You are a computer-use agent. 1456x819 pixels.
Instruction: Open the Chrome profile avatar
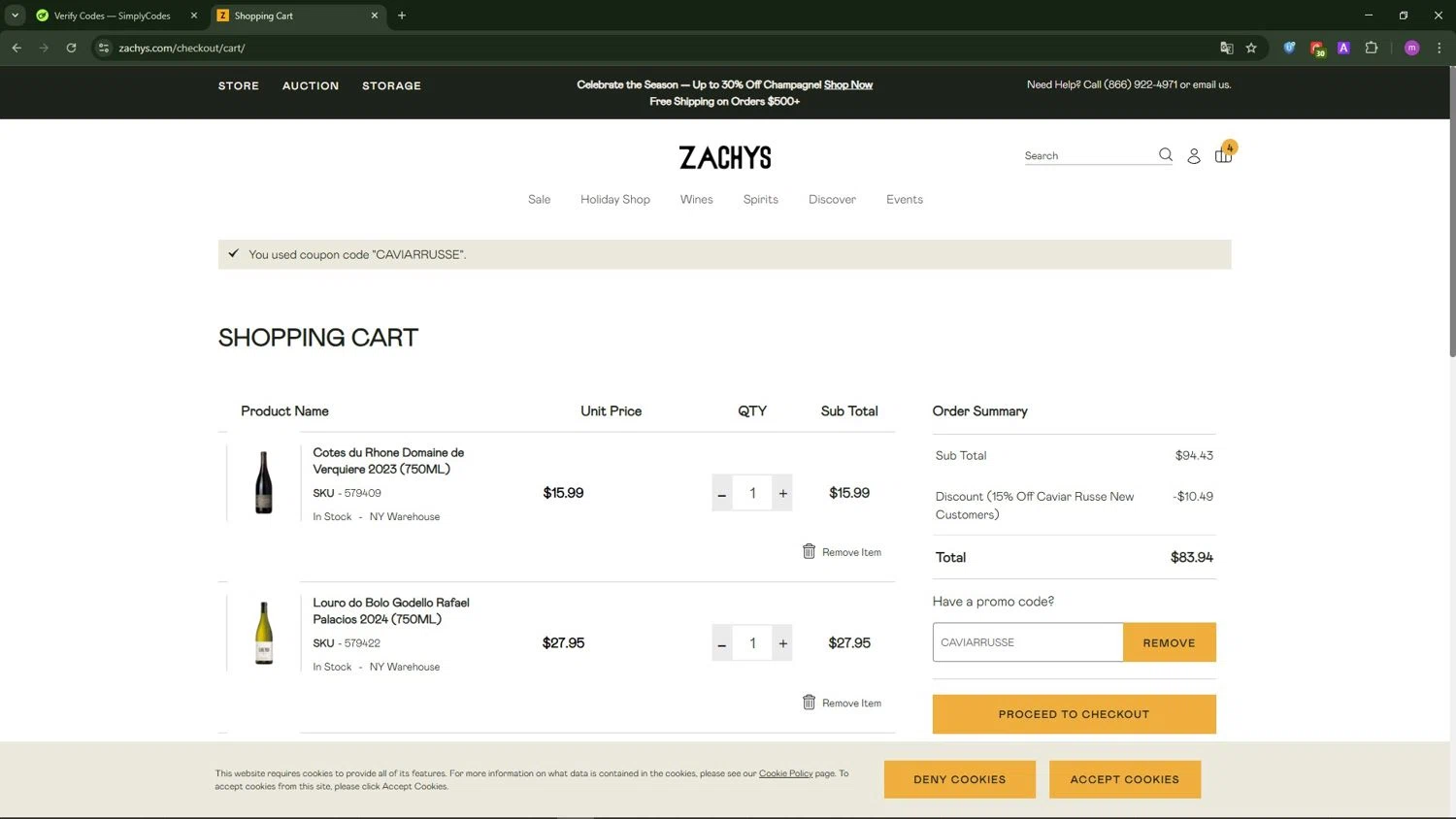pos(1412,48)
